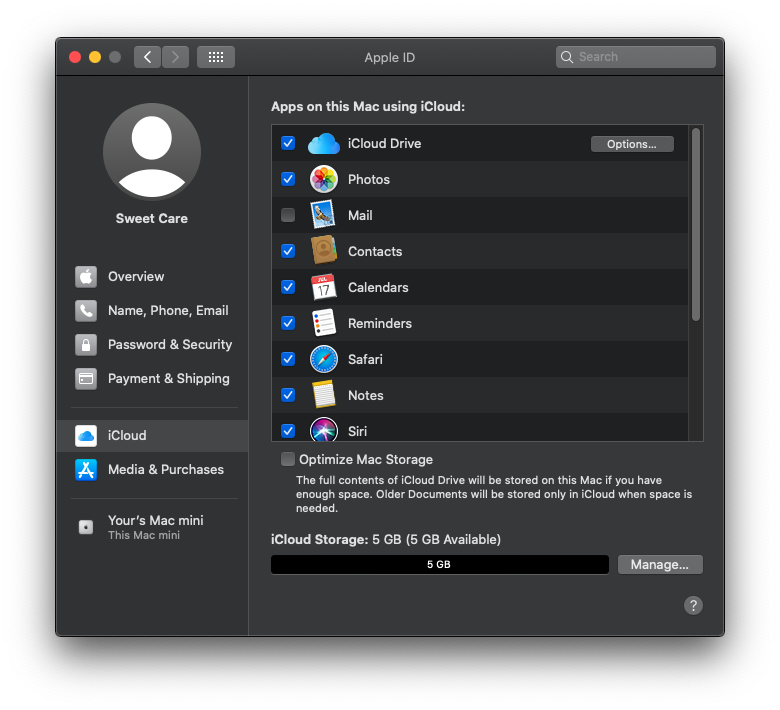Go forward with the right chevron
780x710 pixels.
[175, 57]
